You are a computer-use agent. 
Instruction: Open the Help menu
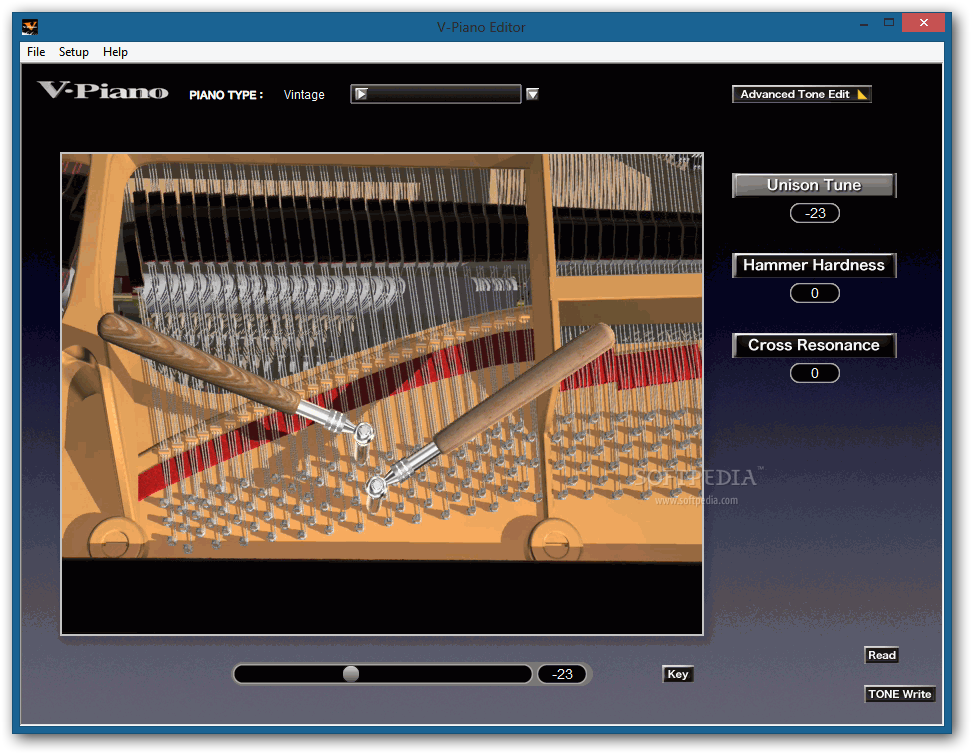coord(115,52)
